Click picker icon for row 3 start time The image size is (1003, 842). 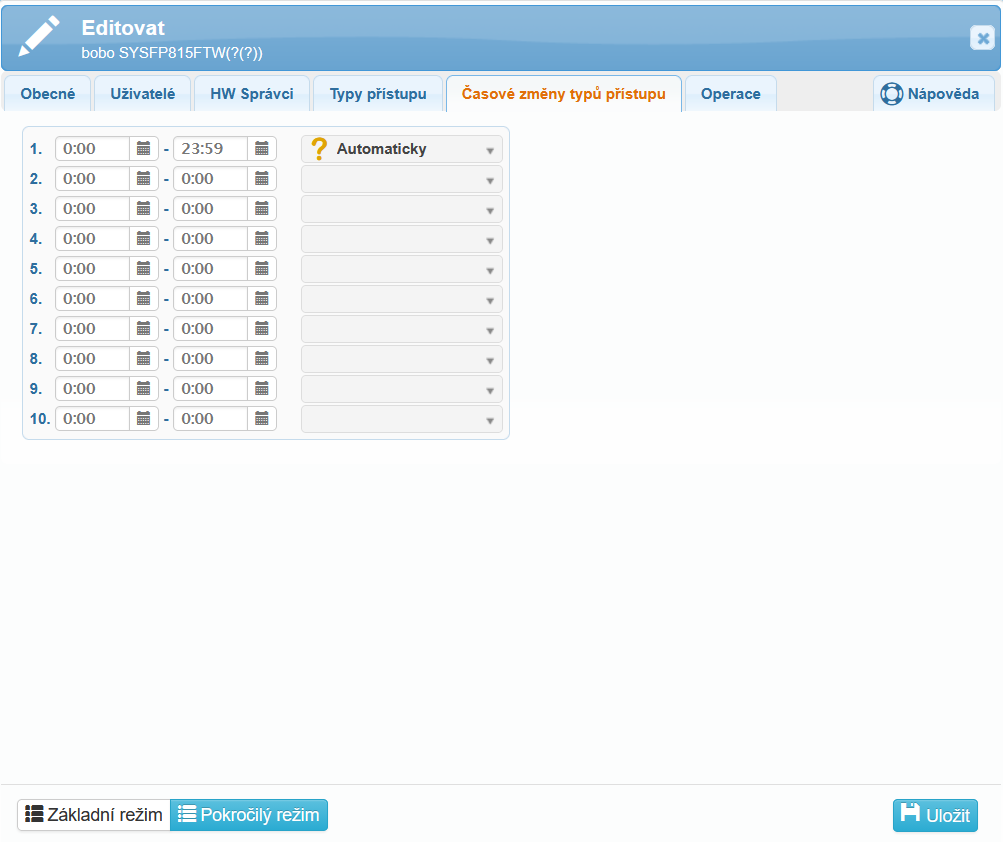pyautogui.click(x=144, y=209)
